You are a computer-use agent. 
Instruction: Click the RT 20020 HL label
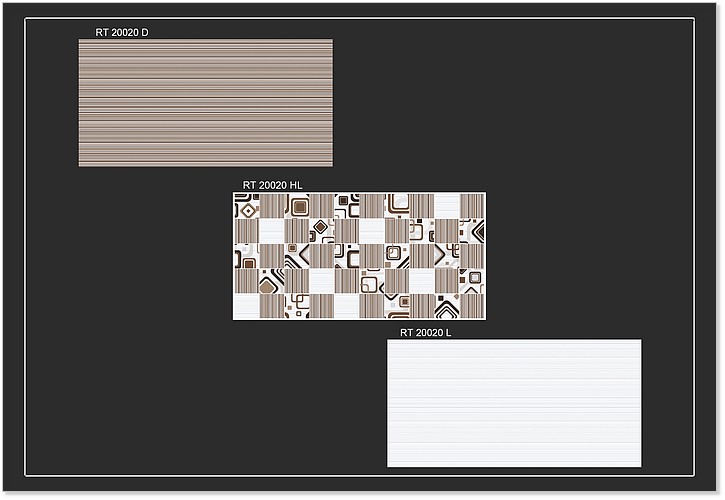pyautogui.click(x=272, y=185)
